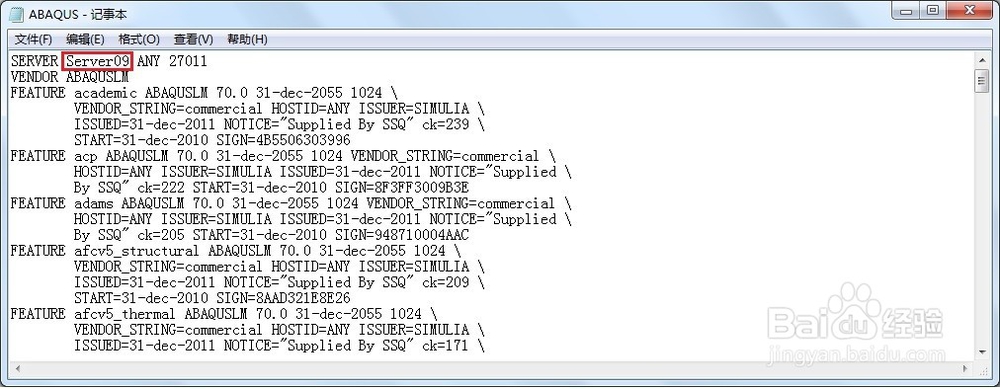The width and height of the screenshot is (1000, 389).
Task: Minimize the Notepad window
Action: pos(906,11)
